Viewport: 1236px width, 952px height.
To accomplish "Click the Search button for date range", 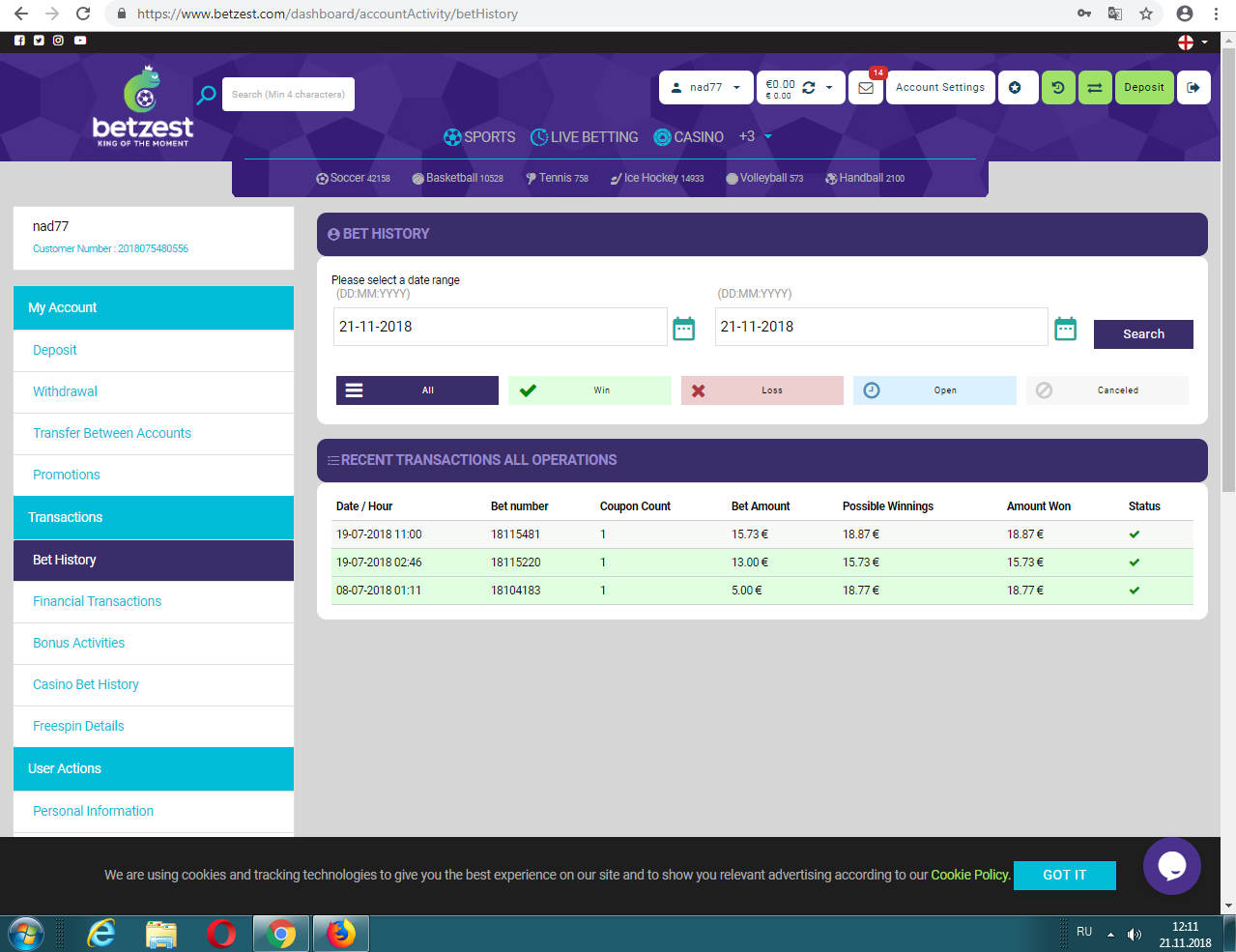I will [x=1143, y=334].
